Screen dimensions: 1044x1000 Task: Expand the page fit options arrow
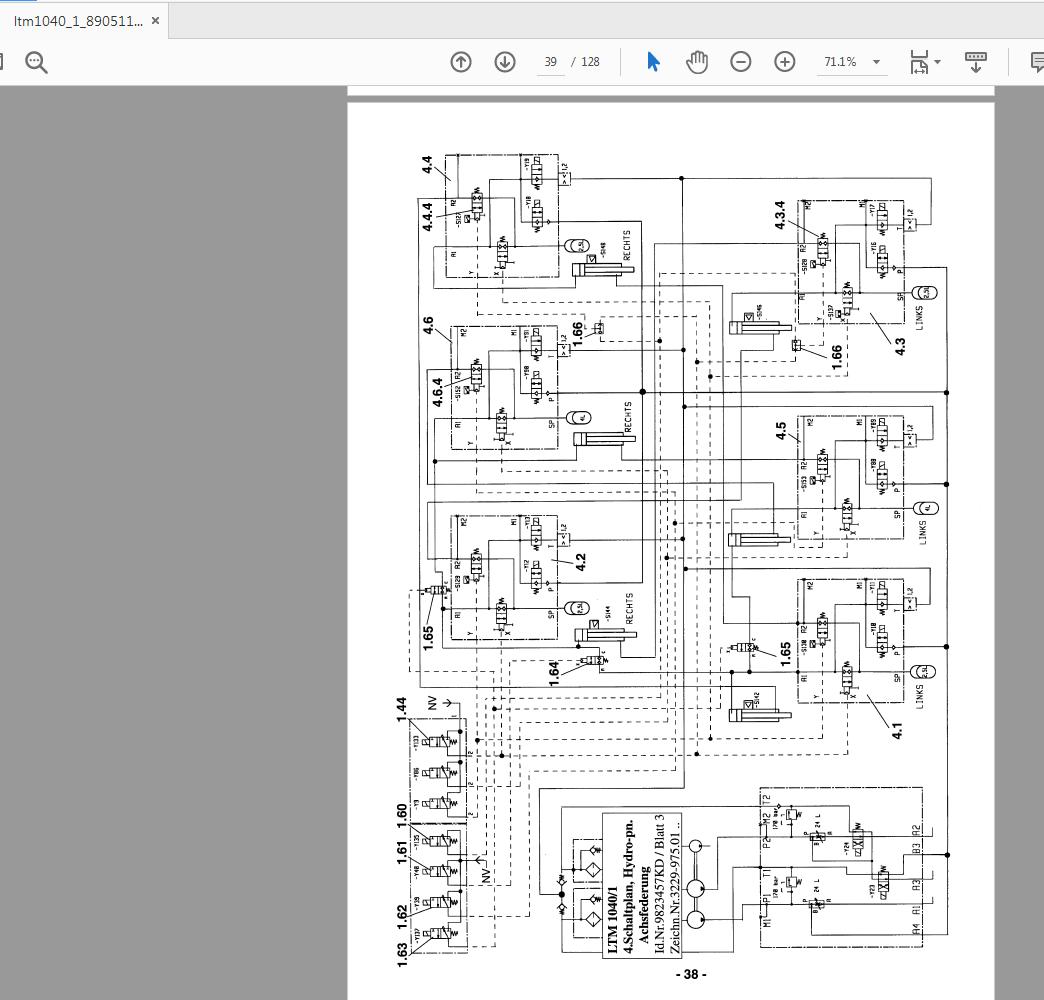937,62
